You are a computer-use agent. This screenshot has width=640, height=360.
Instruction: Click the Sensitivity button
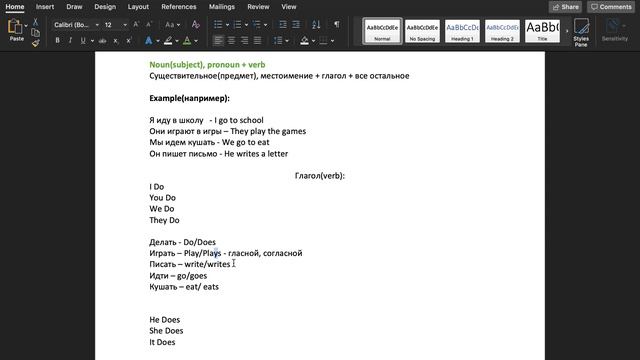pyautogui.click(x=614, y=31)
